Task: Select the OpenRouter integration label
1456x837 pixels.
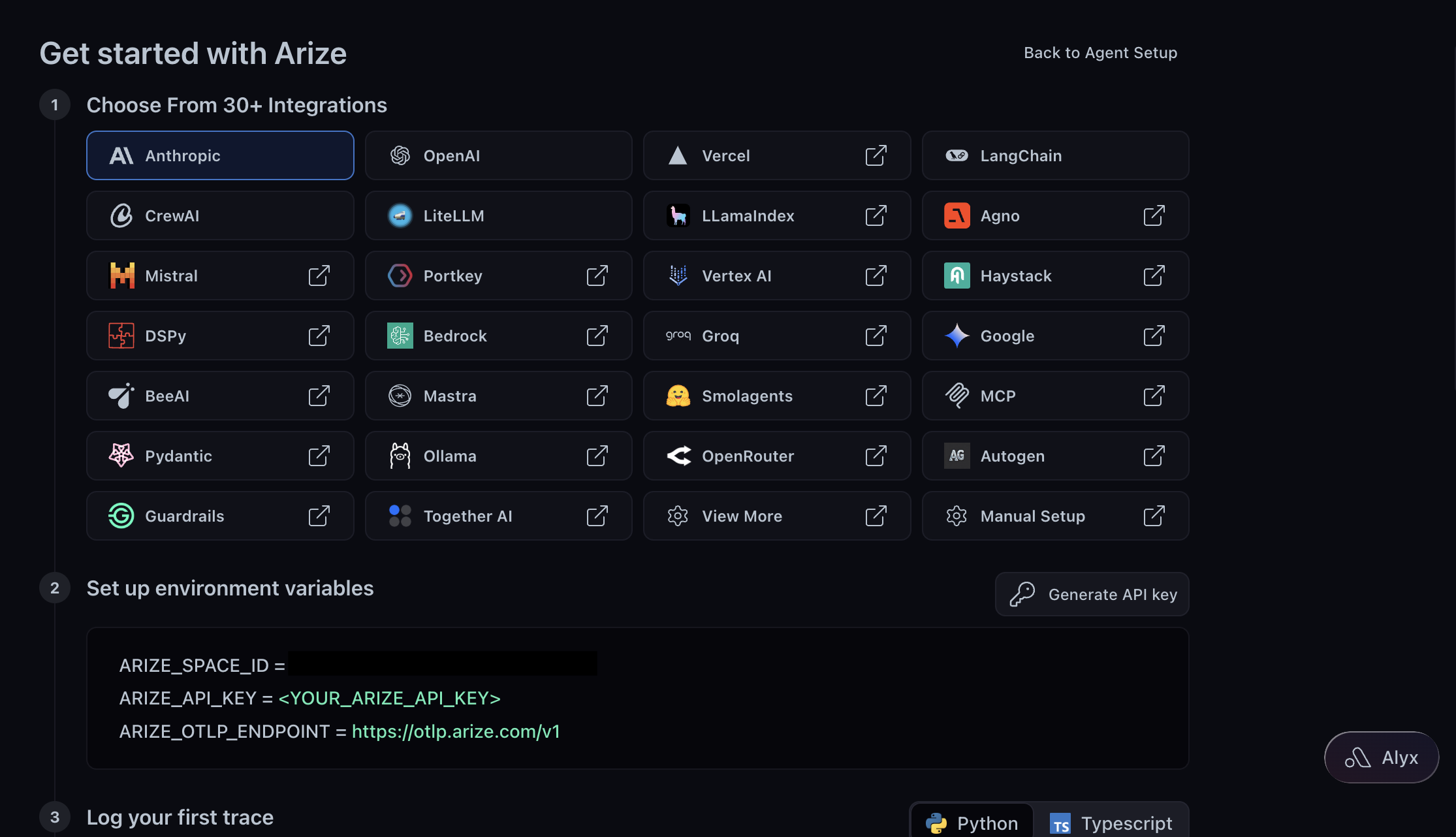Action: (748, 456)
